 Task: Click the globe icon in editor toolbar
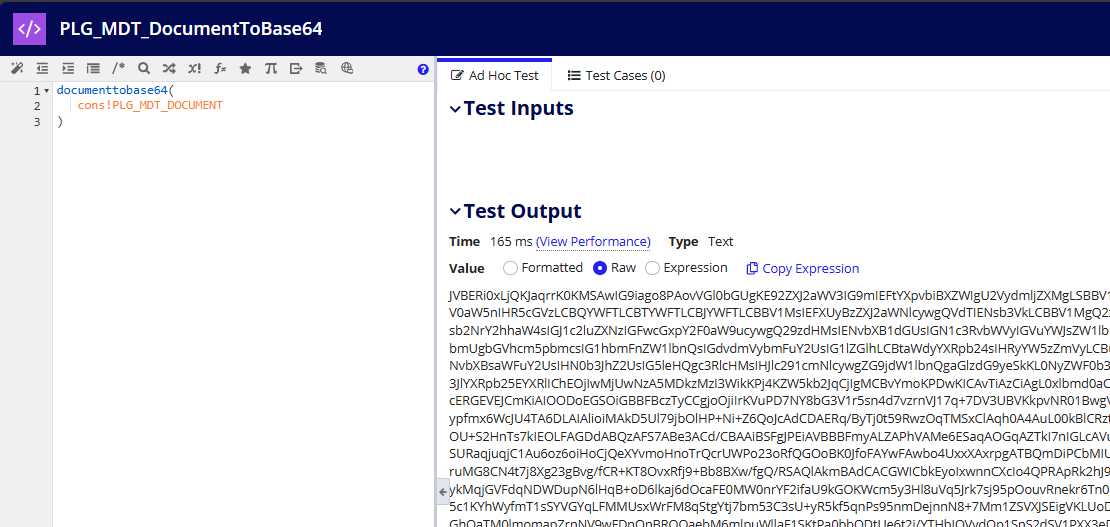[x=347, y=69]
